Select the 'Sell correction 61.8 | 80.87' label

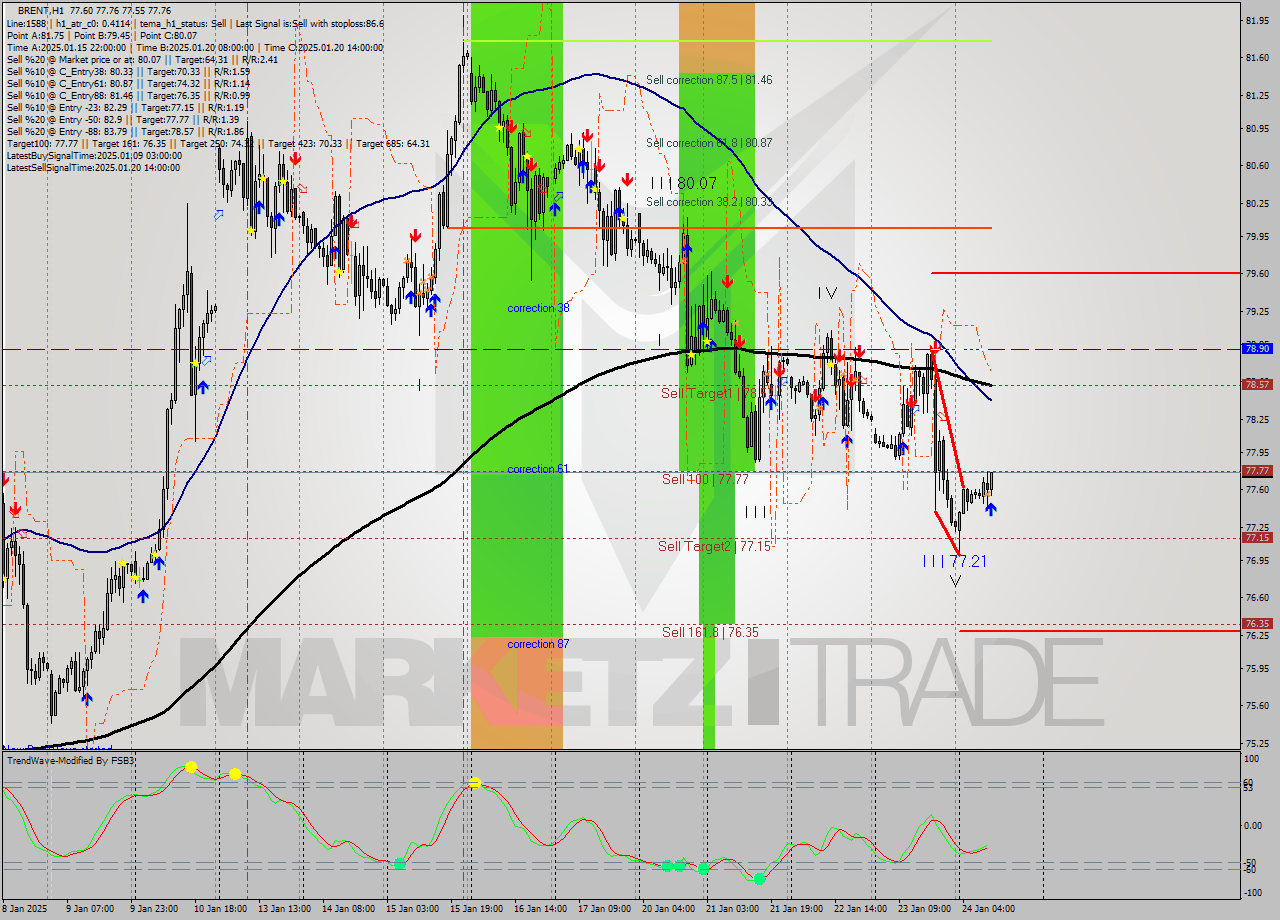(x=709, y=143)
